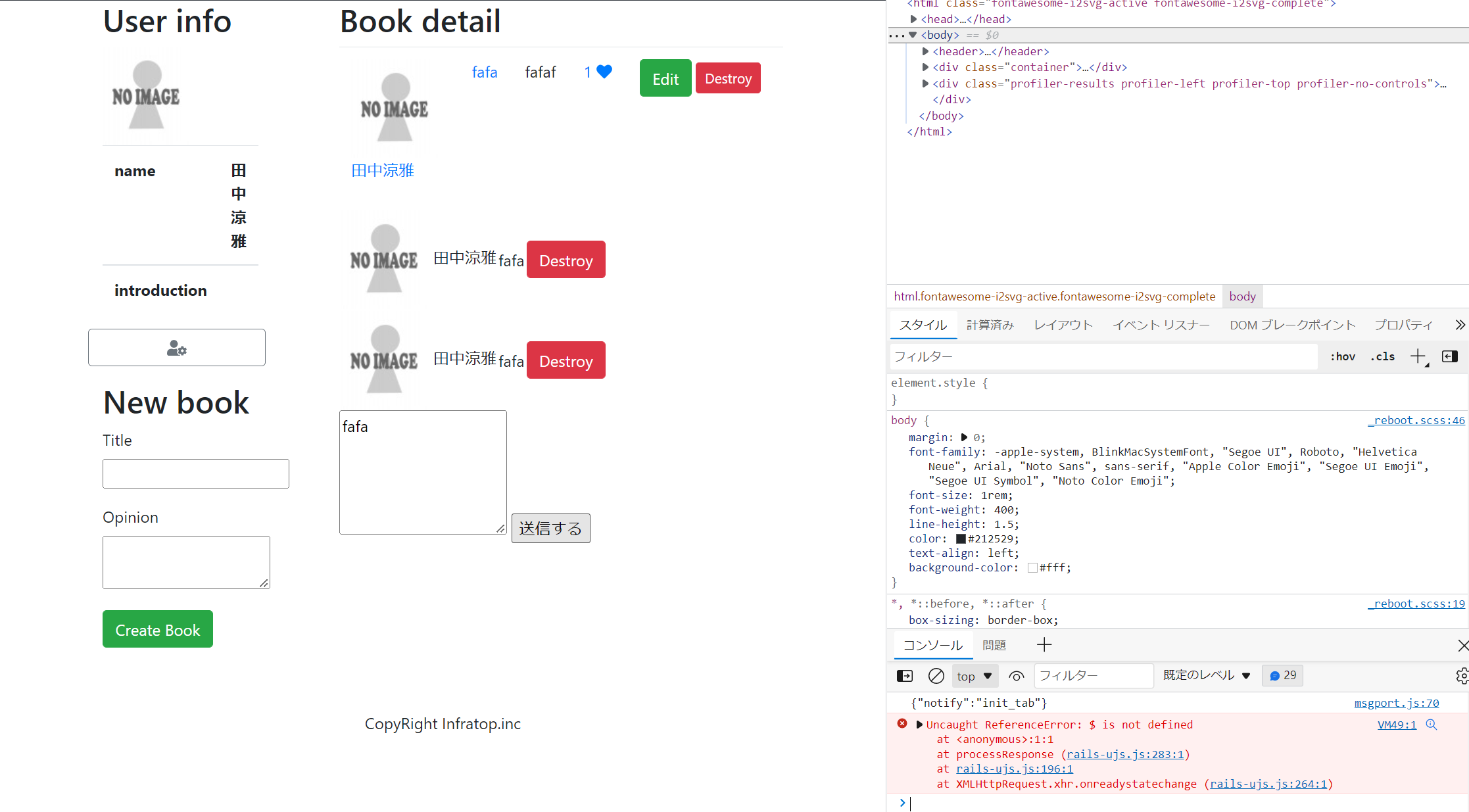
Task: Open rails-ujs.js:264:1 stack link
Action: point(1268,784)
